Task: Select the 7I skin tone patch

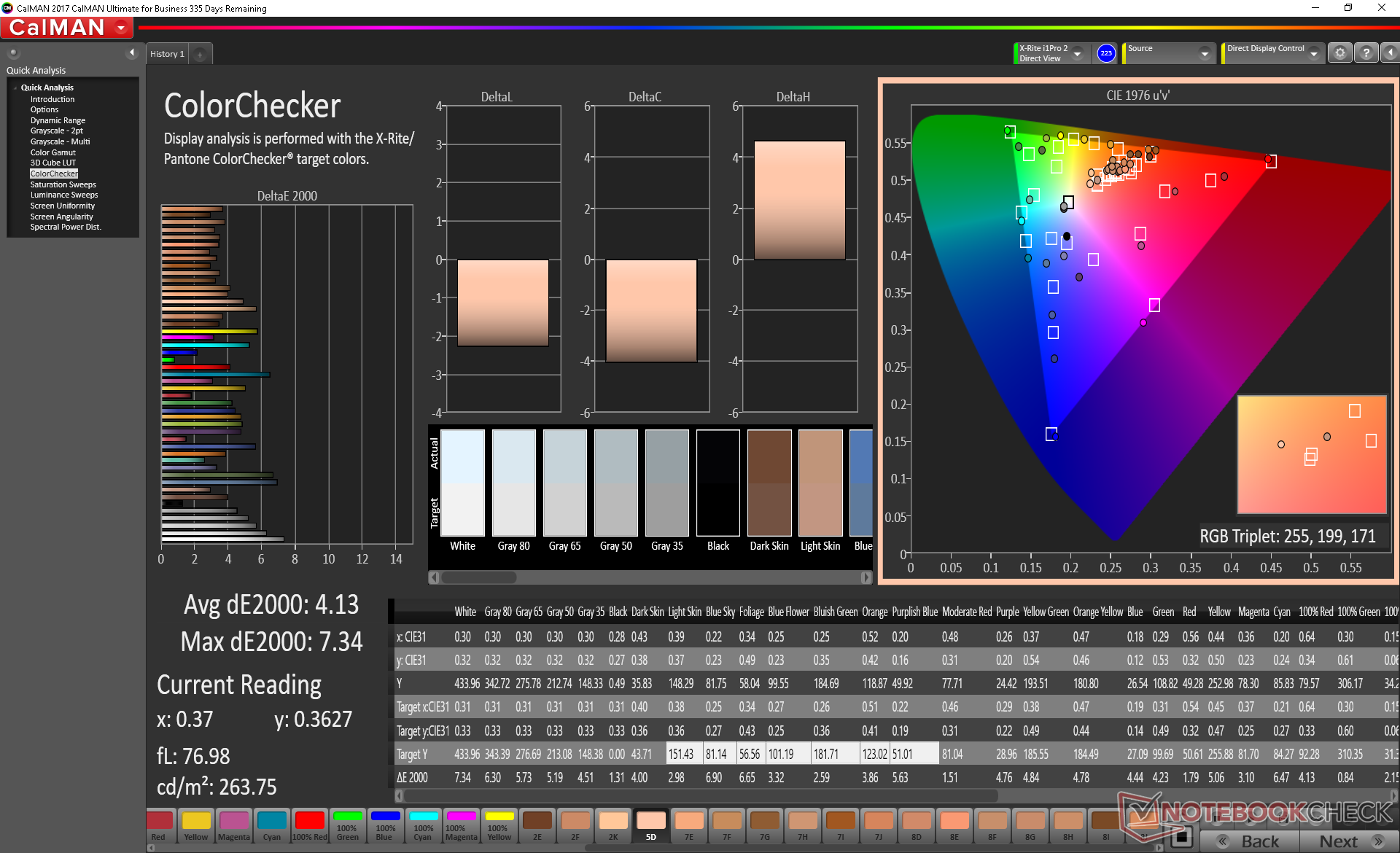Action: pos(841,825)
